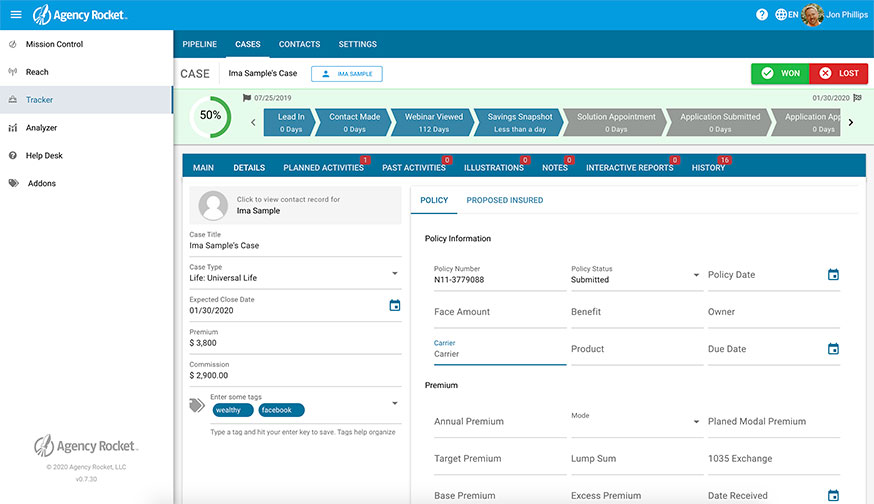Open the hamburger menu icon
Viewport: 874px width, 504px height.
coord(16,15)
